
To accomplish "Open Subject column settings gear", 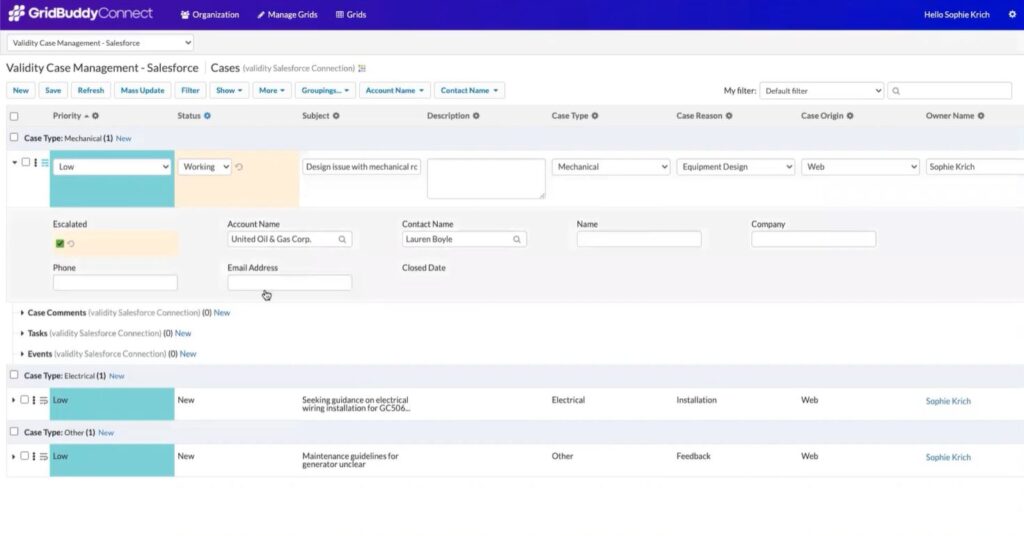I will click(336, 116).
